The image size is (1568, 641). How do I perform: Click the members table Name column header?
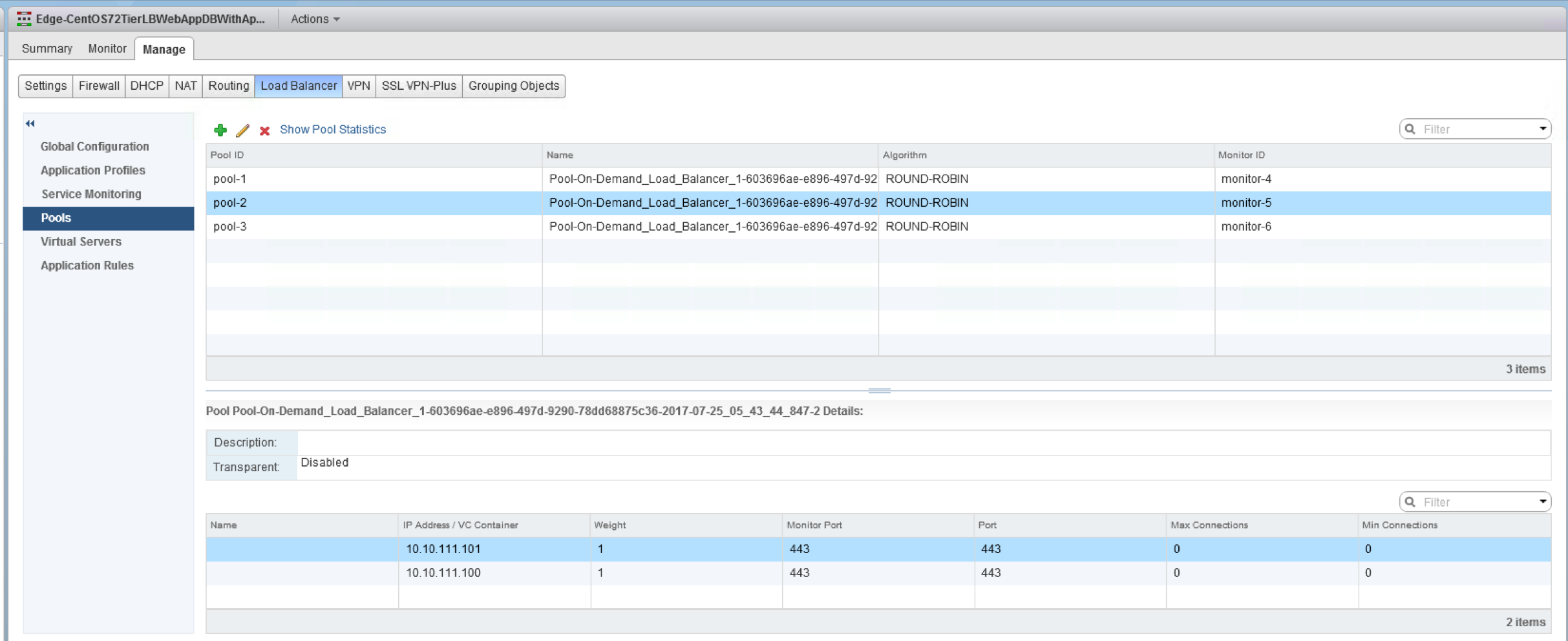point(302,525)
